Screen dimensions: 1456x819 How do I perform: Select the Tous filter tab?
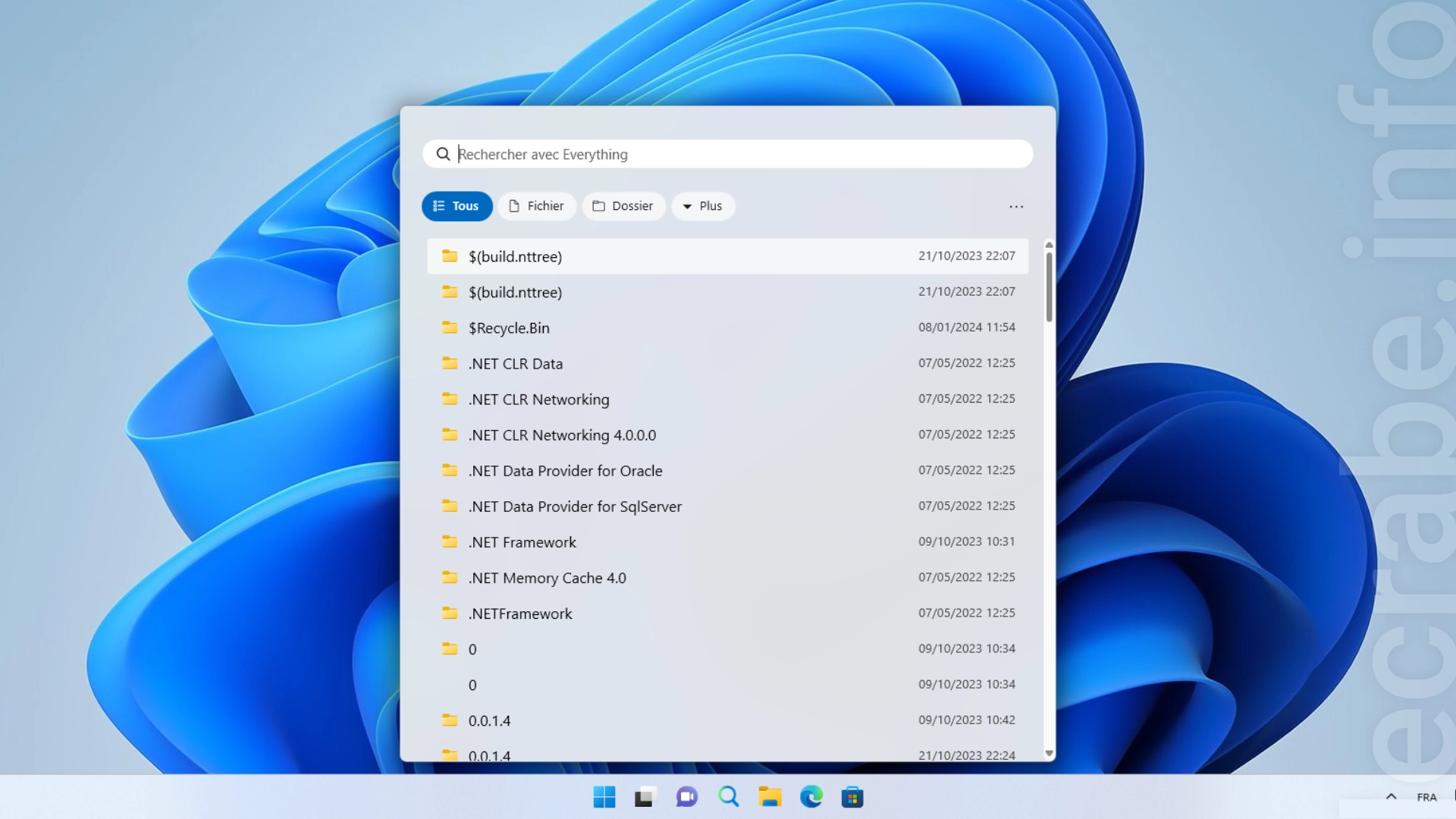coord(457,206)
